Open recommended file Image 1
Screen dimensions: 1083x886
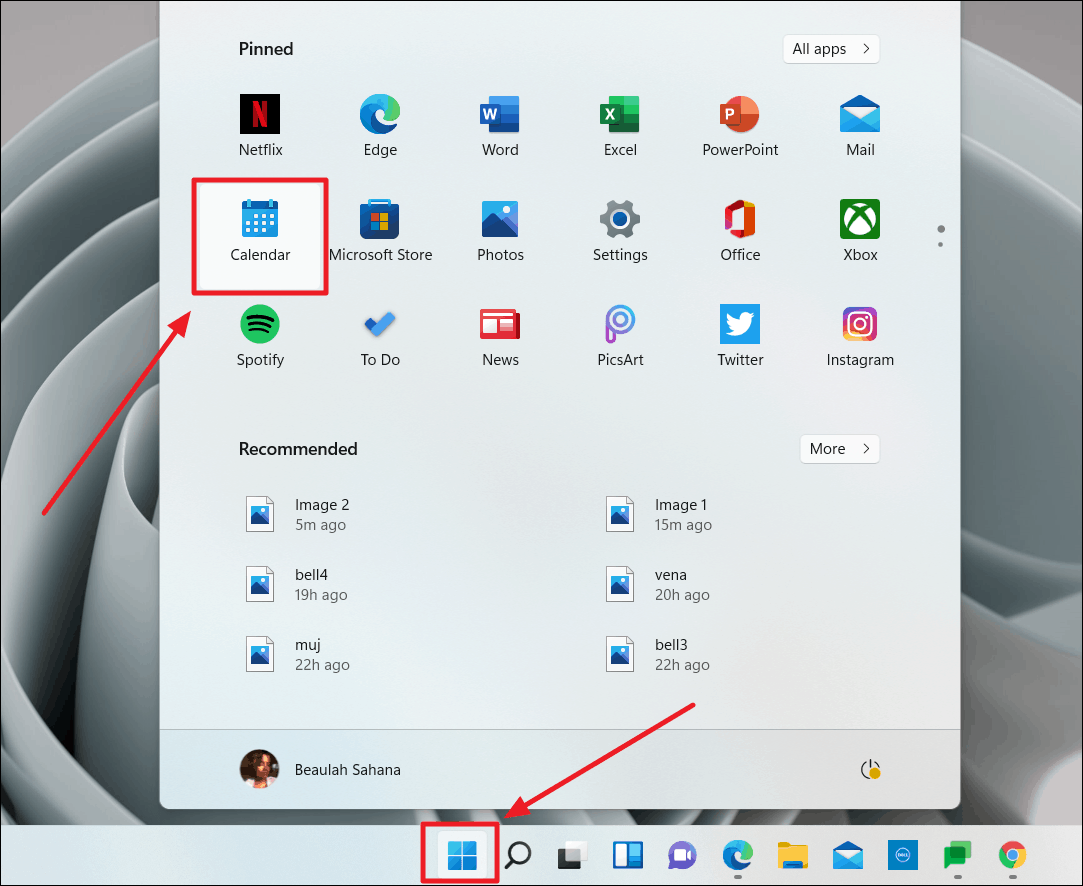click(659, 514)
